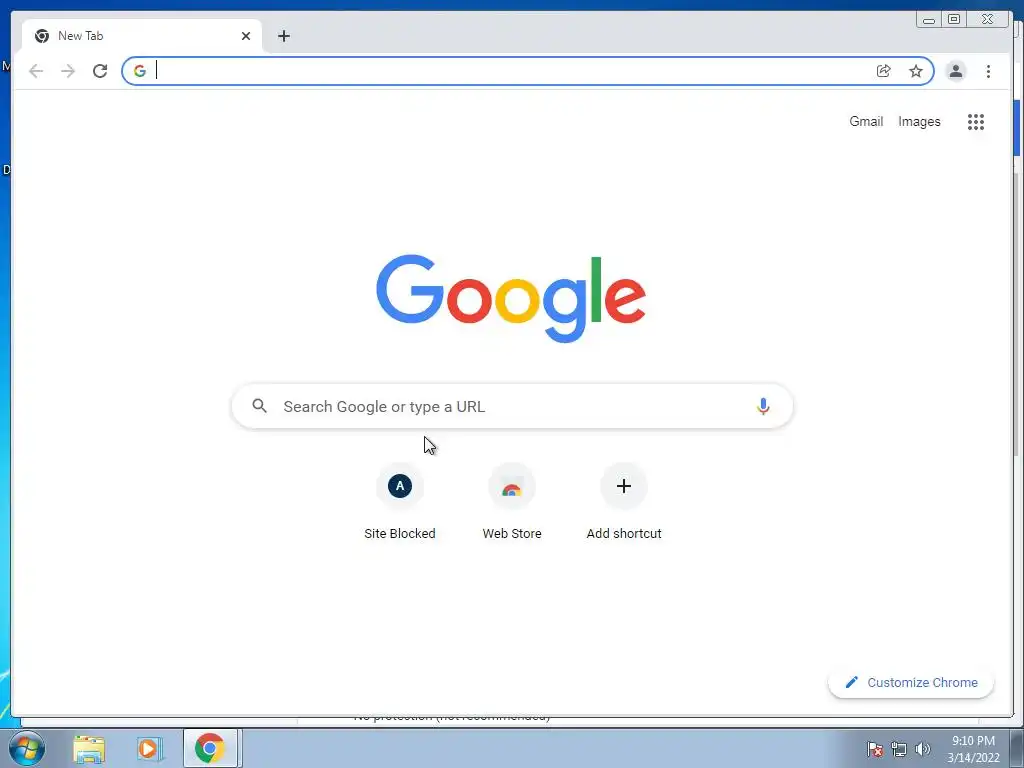The image size is (1024, 768).
Task: Open the Google apps grid
Action: 976,121
